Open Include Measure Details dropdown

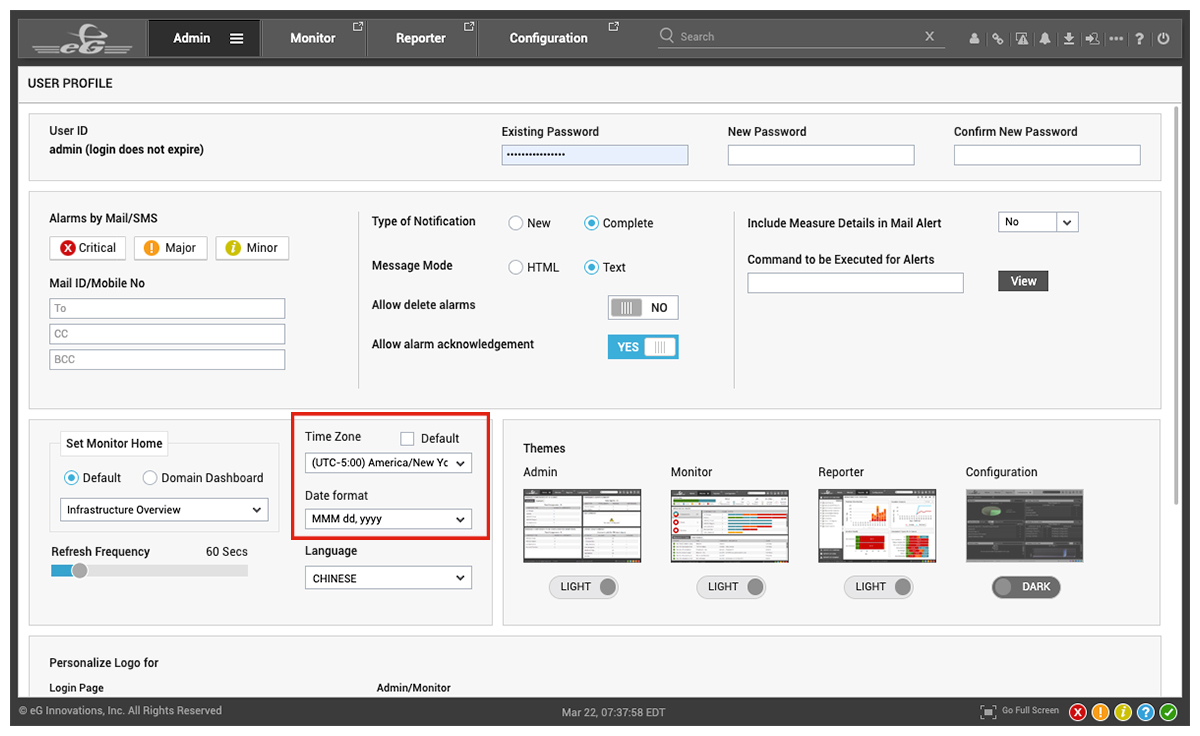(1038, 222)
